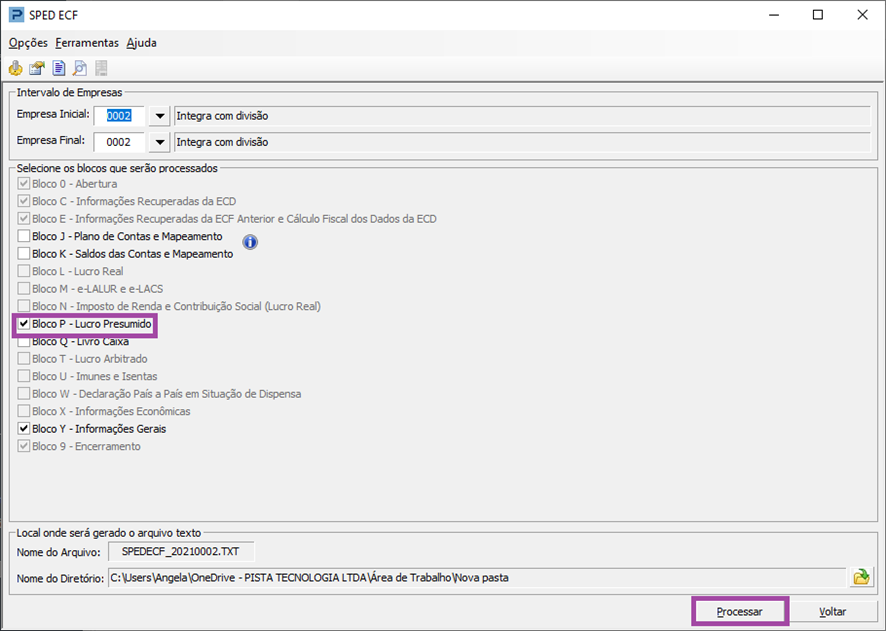
Task: Click the blue text document toolbar icon
Action: pyautogui.click(x=58, y=68)
